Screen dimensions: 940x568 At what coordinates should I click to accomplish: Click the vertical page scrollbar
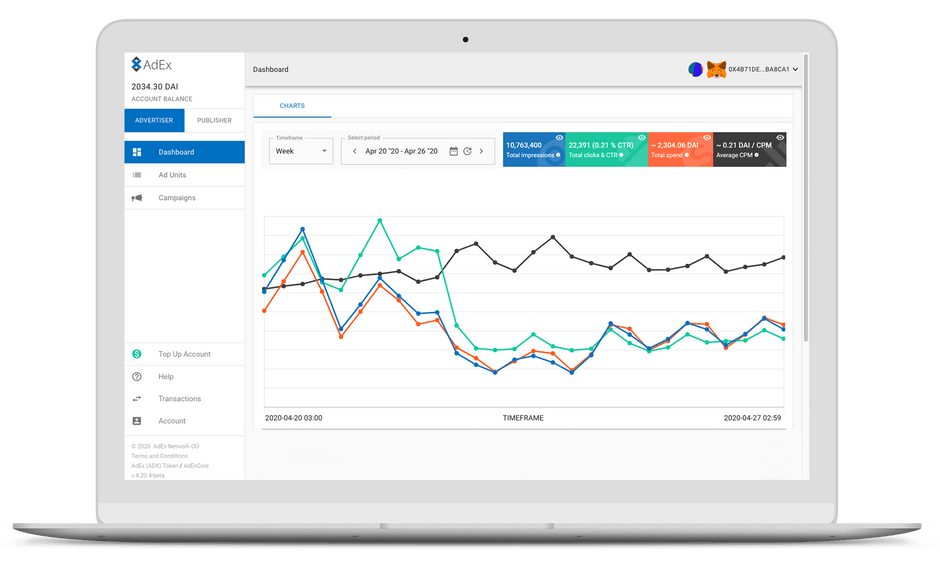(x=806, y=198)
